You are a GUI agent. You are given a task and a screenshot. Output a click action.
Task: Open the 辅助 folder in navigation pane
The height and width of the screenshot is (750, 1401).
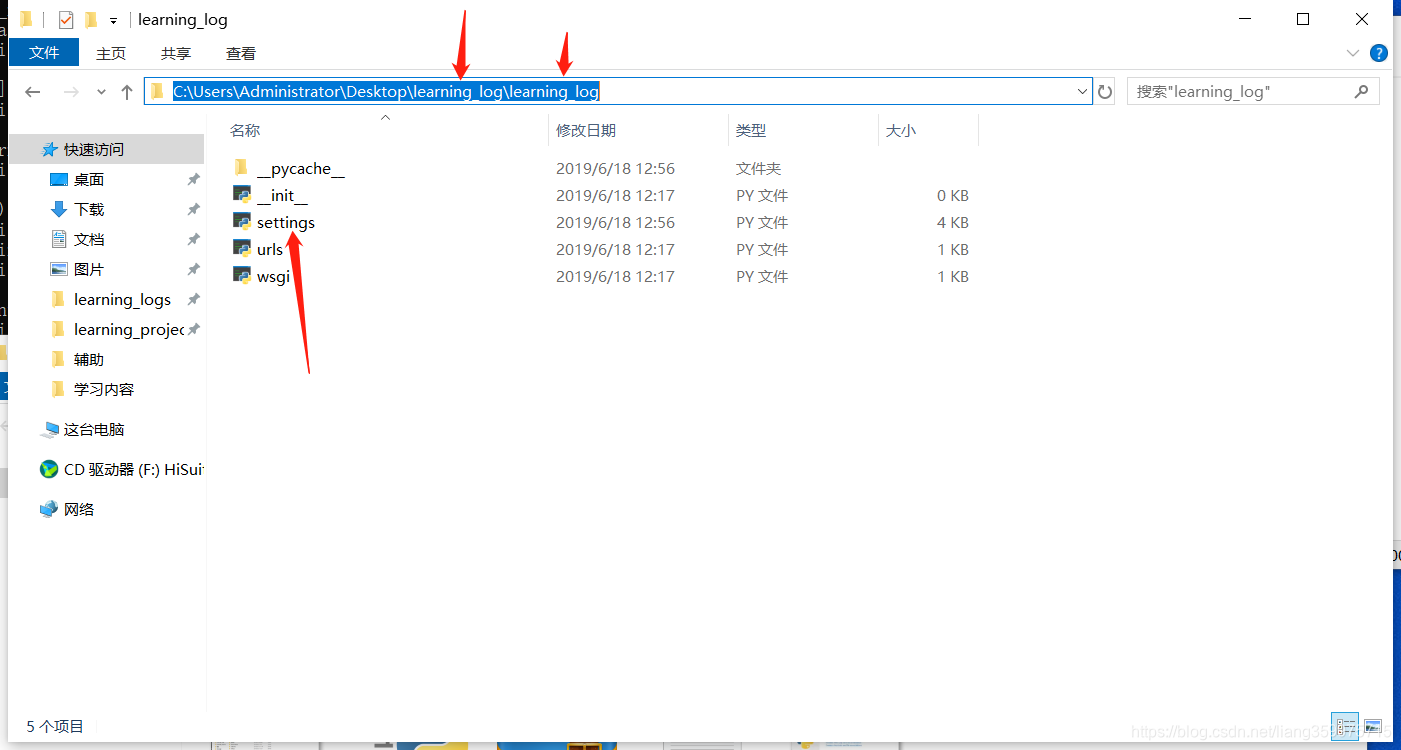pyautogui.click(x=89, y=359)
